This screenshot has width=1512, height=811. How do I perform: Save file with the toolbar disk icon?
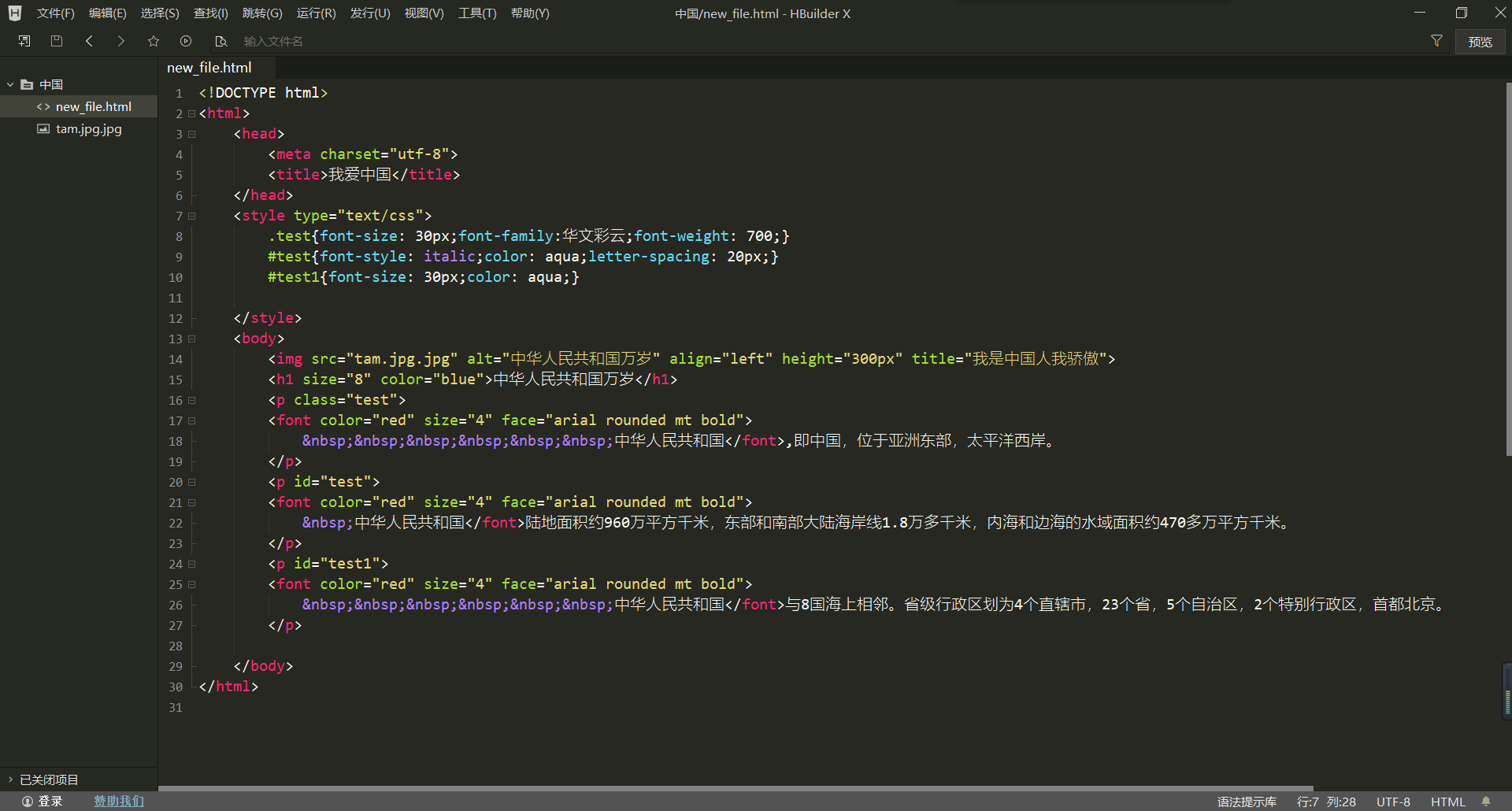(56, 41)
